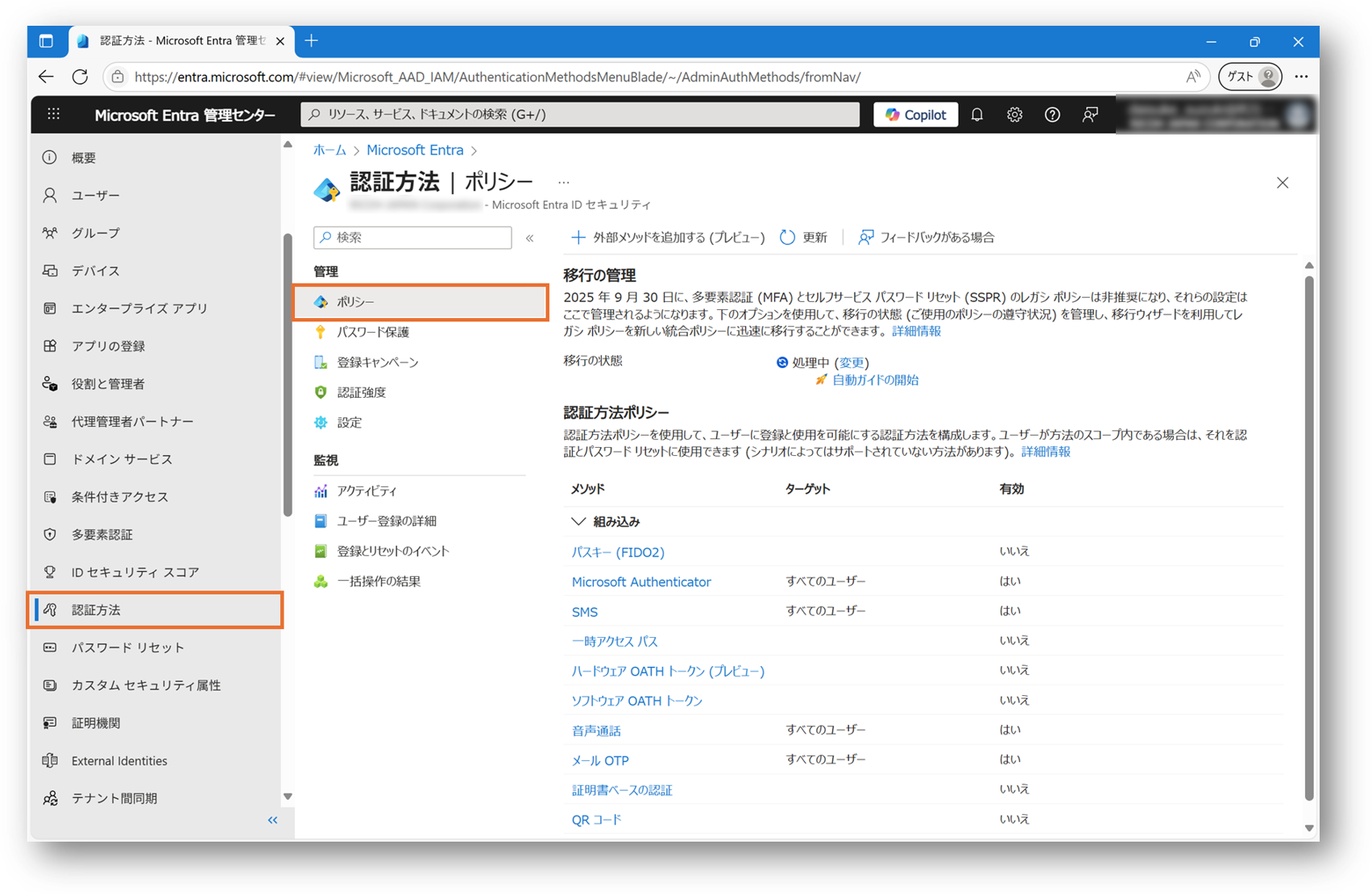Screen dimensions: 1372x894
Task: Open a new browser tab
Action: point(312,41)
